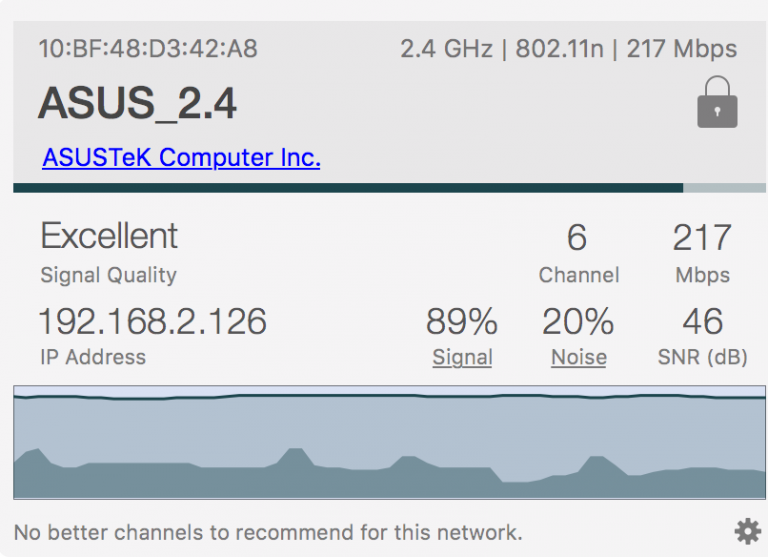Click the Excellent signal quality text

point(109,236)
